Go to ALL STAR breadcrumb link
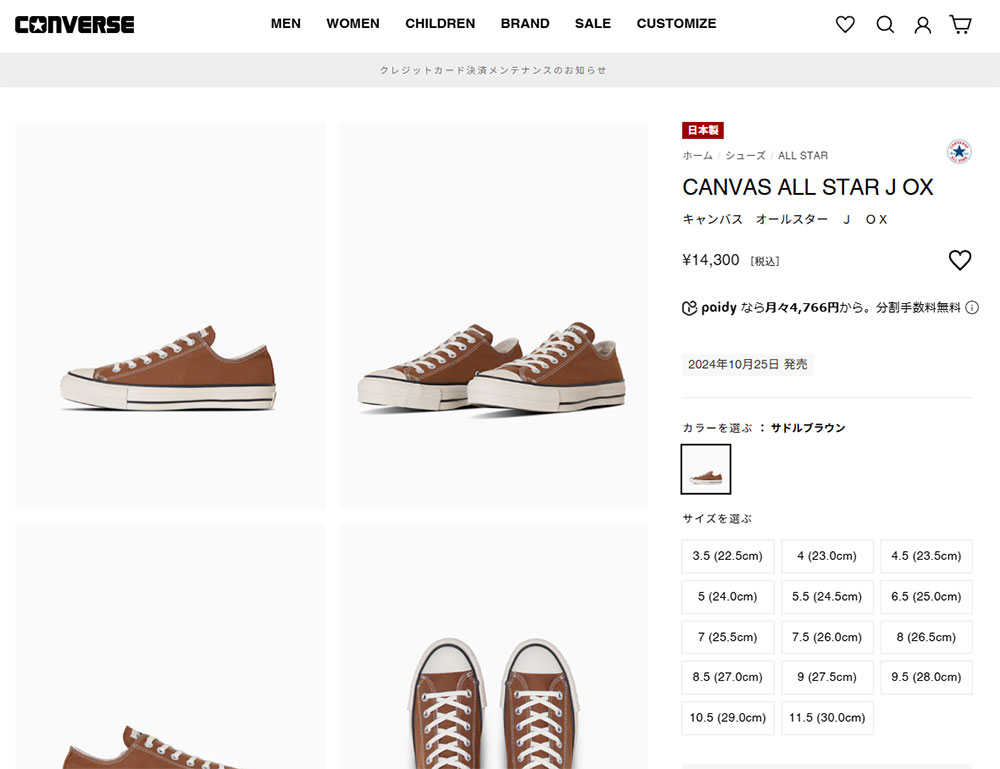 (x=803, y=156)
